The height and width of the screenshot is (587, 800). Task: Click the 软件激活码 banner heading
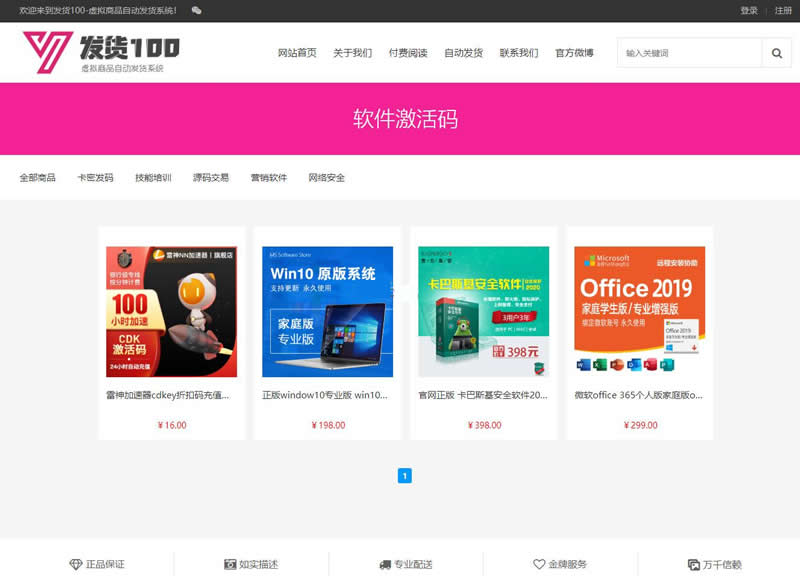coord(405,119)
